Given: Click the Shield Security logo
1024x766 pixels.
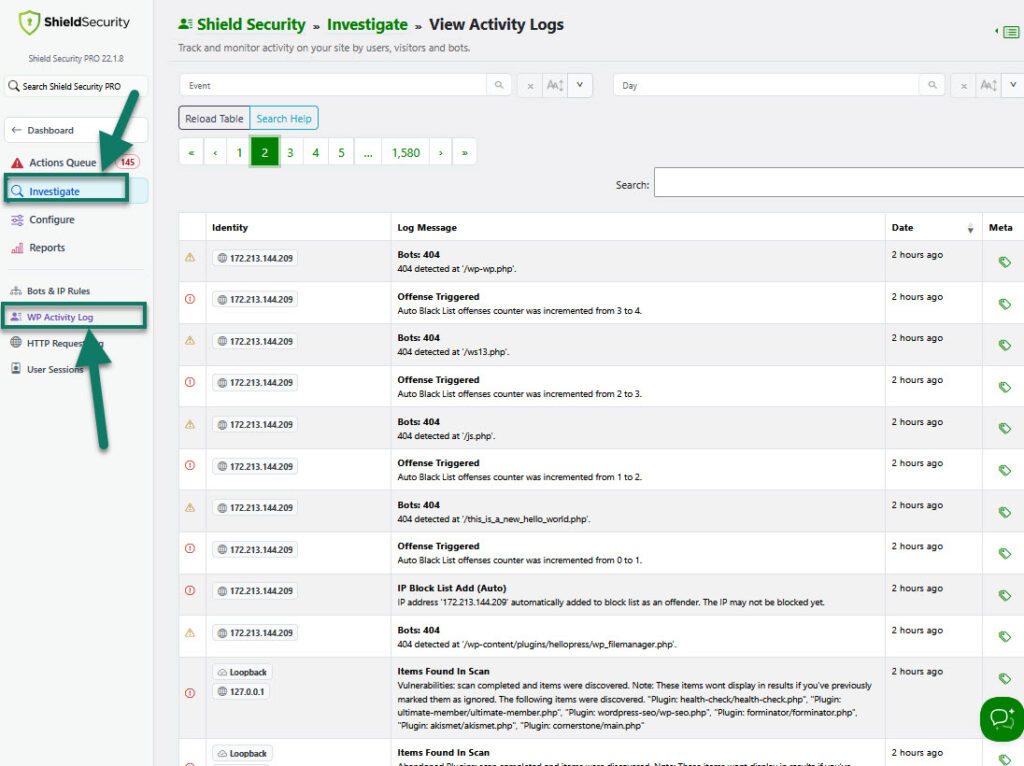Looking at the screenshot, I should click(74, 22).
